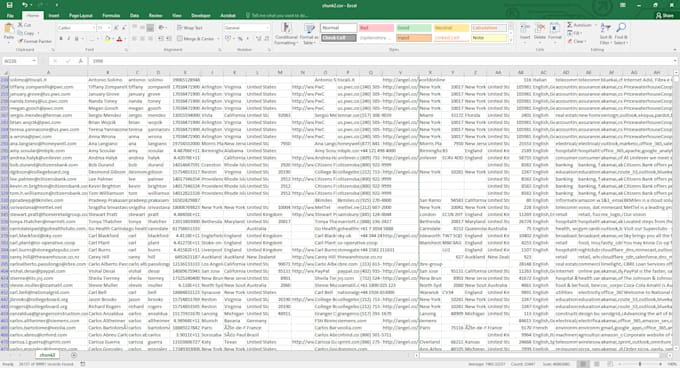Open the font size dropdown
This screenshot has height=368, width=680.
pyautogui.click(x=108, y=28)
